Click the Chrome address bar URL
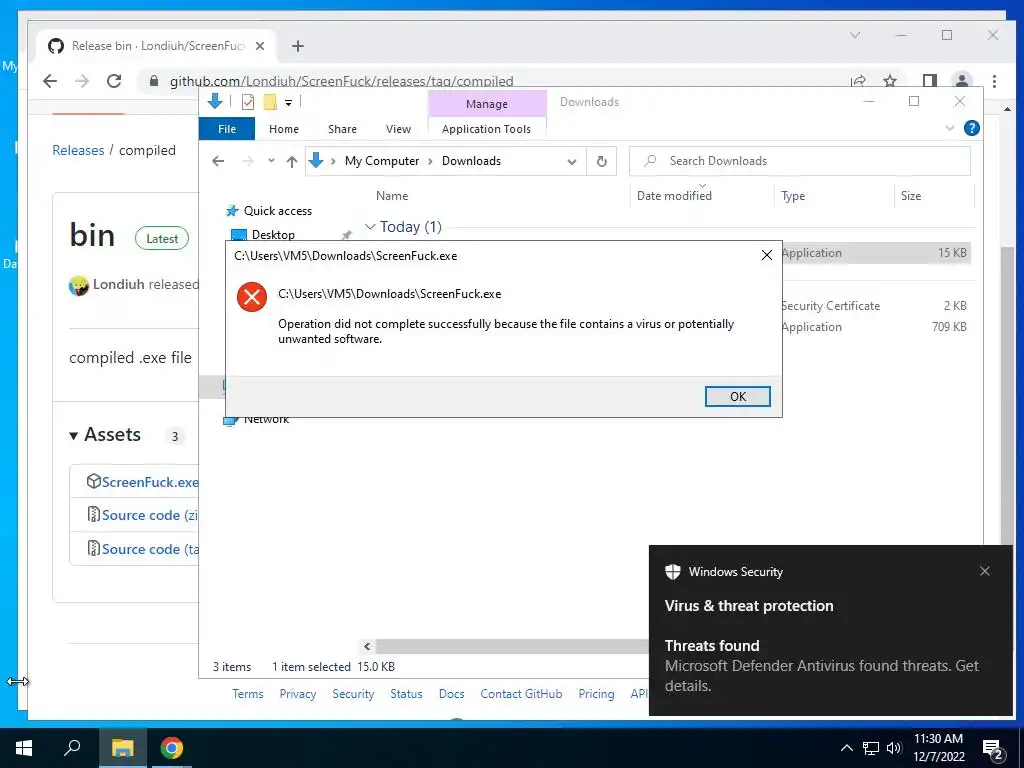Screen dimensions: 1024x768 [342, 81]
